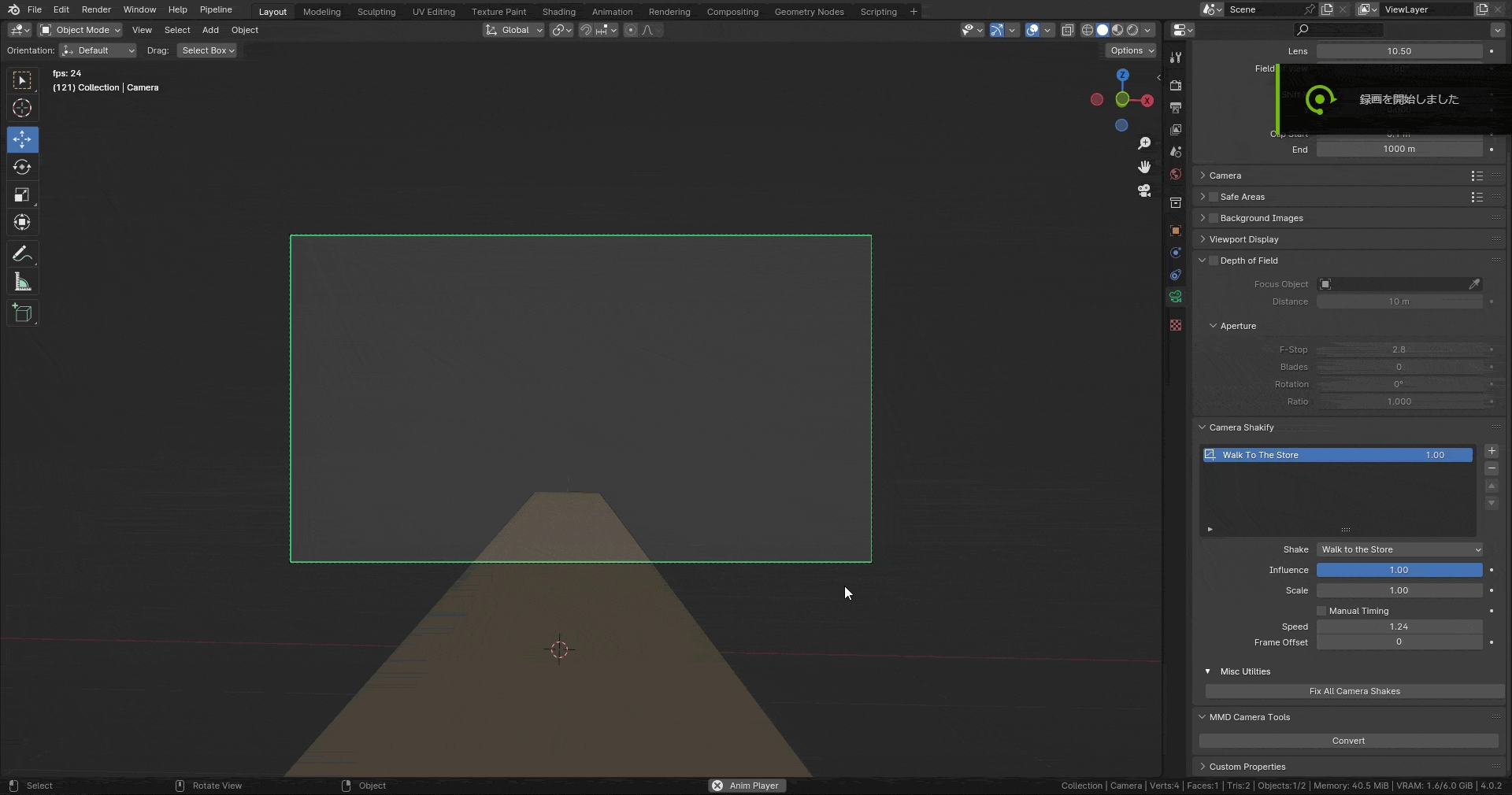
Task: Activate the Rotate tool
Action: (22, 167)
